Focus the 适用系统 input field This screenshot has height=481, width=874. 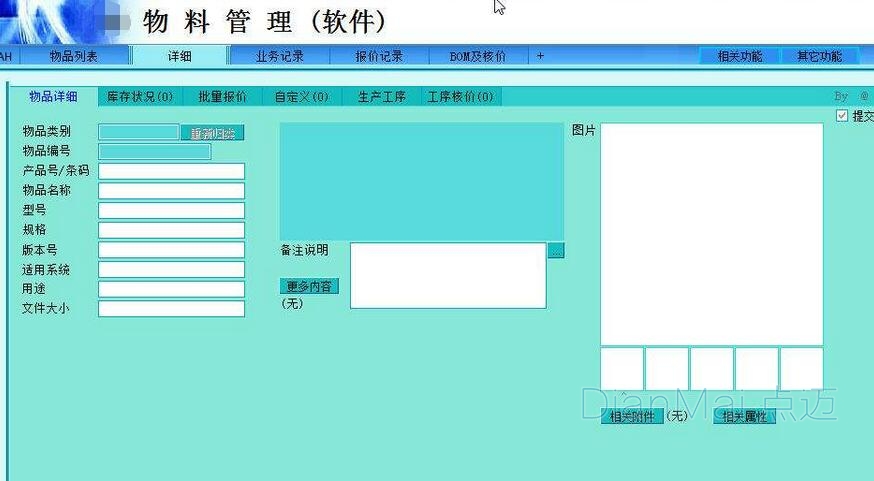172,270
